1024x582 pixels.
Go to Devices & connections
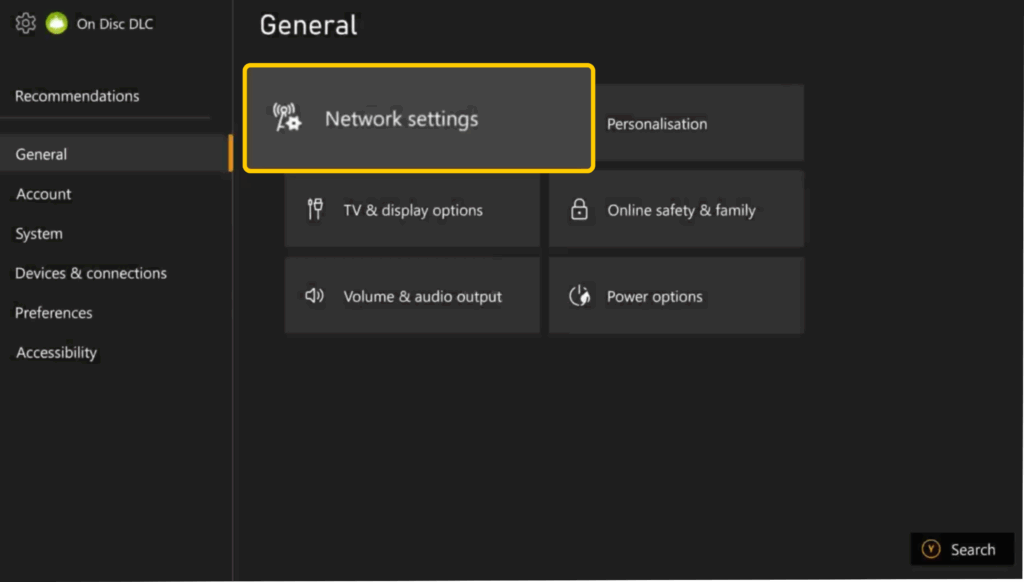point(90,273)
